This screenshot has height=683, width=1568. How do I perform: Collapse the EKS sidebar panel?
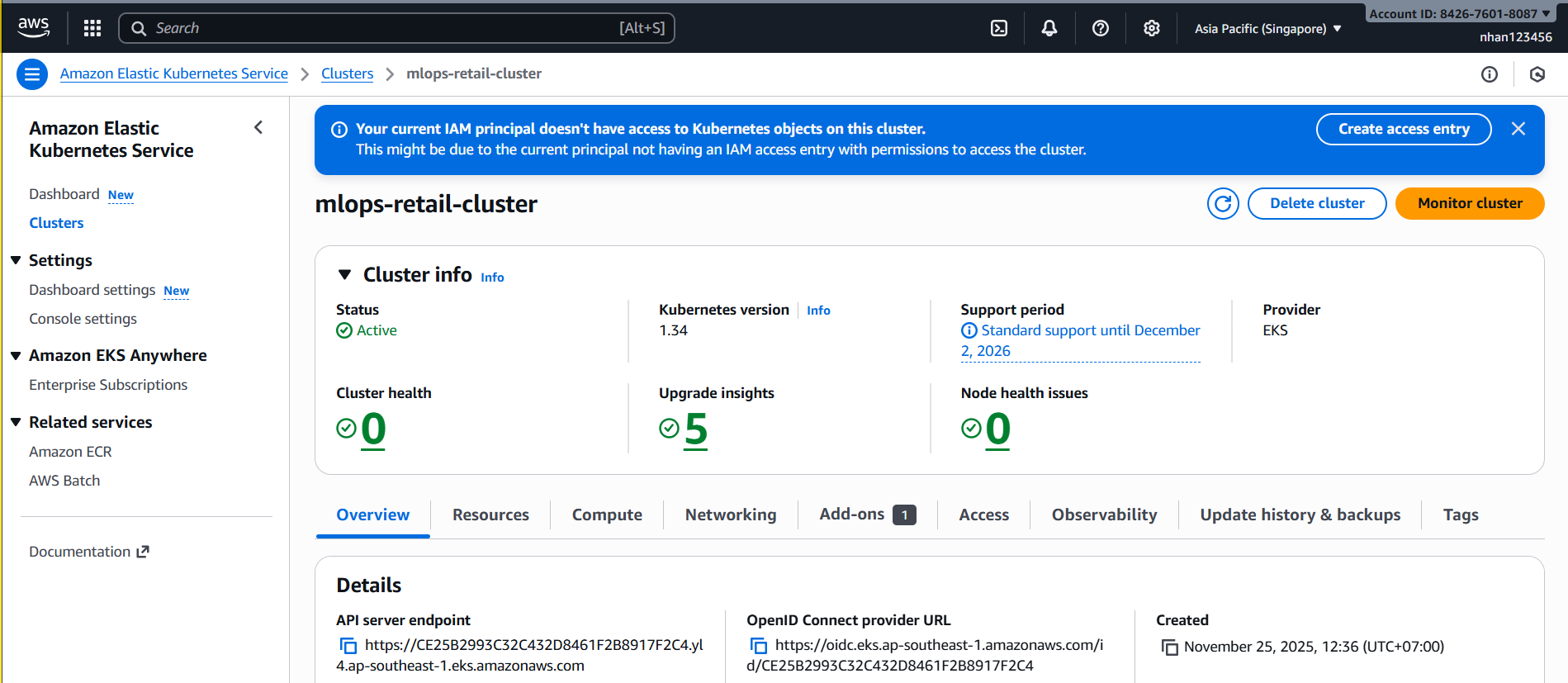[258, 127]
